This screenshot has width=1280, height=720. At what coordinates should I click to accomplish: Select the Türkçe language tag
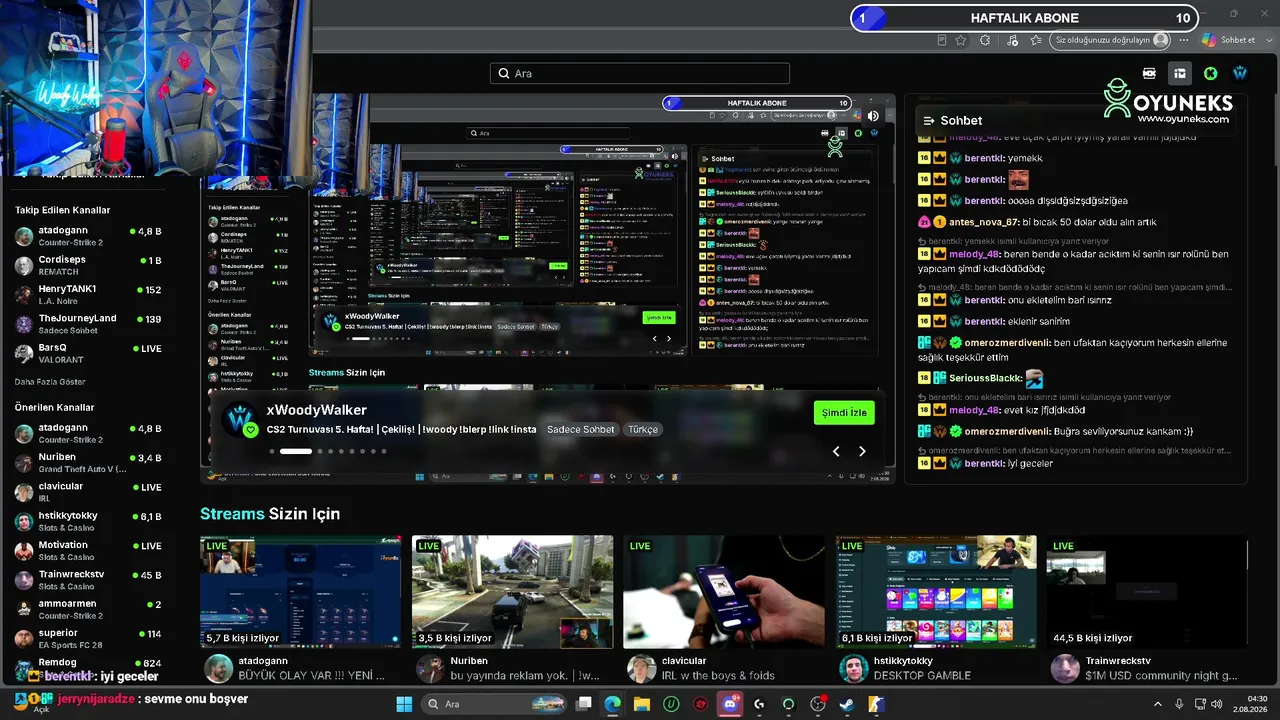coord(642,429)
